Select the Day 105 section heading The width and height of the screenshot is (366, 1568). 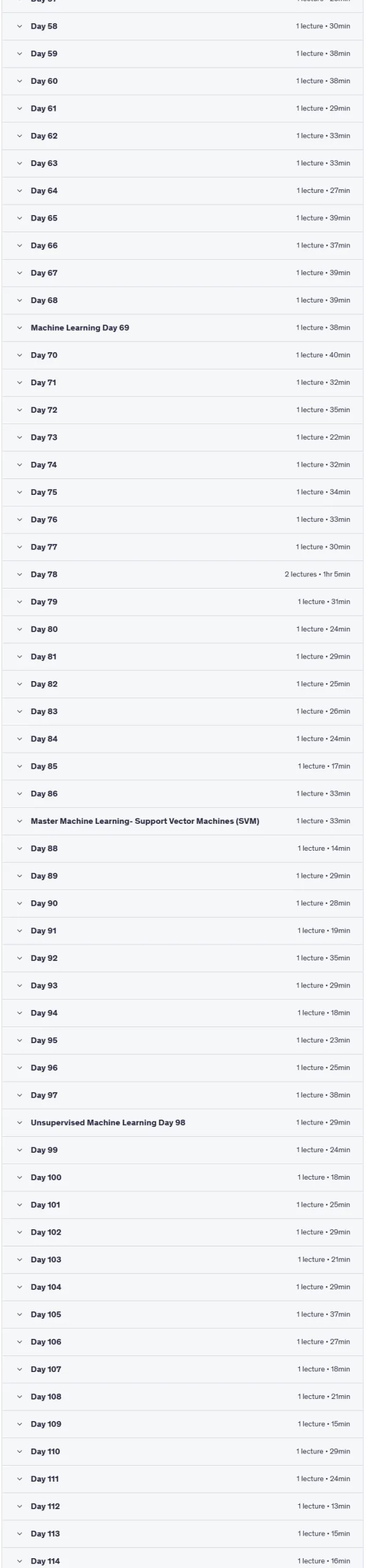pyautogui.click(x=46, y=1314)
